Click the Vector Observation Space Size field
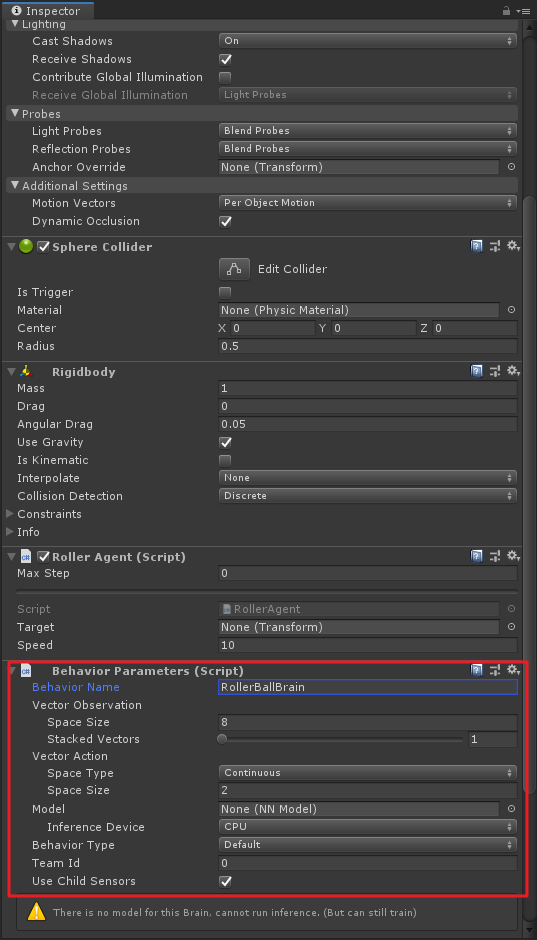 [x=367, y=722]
